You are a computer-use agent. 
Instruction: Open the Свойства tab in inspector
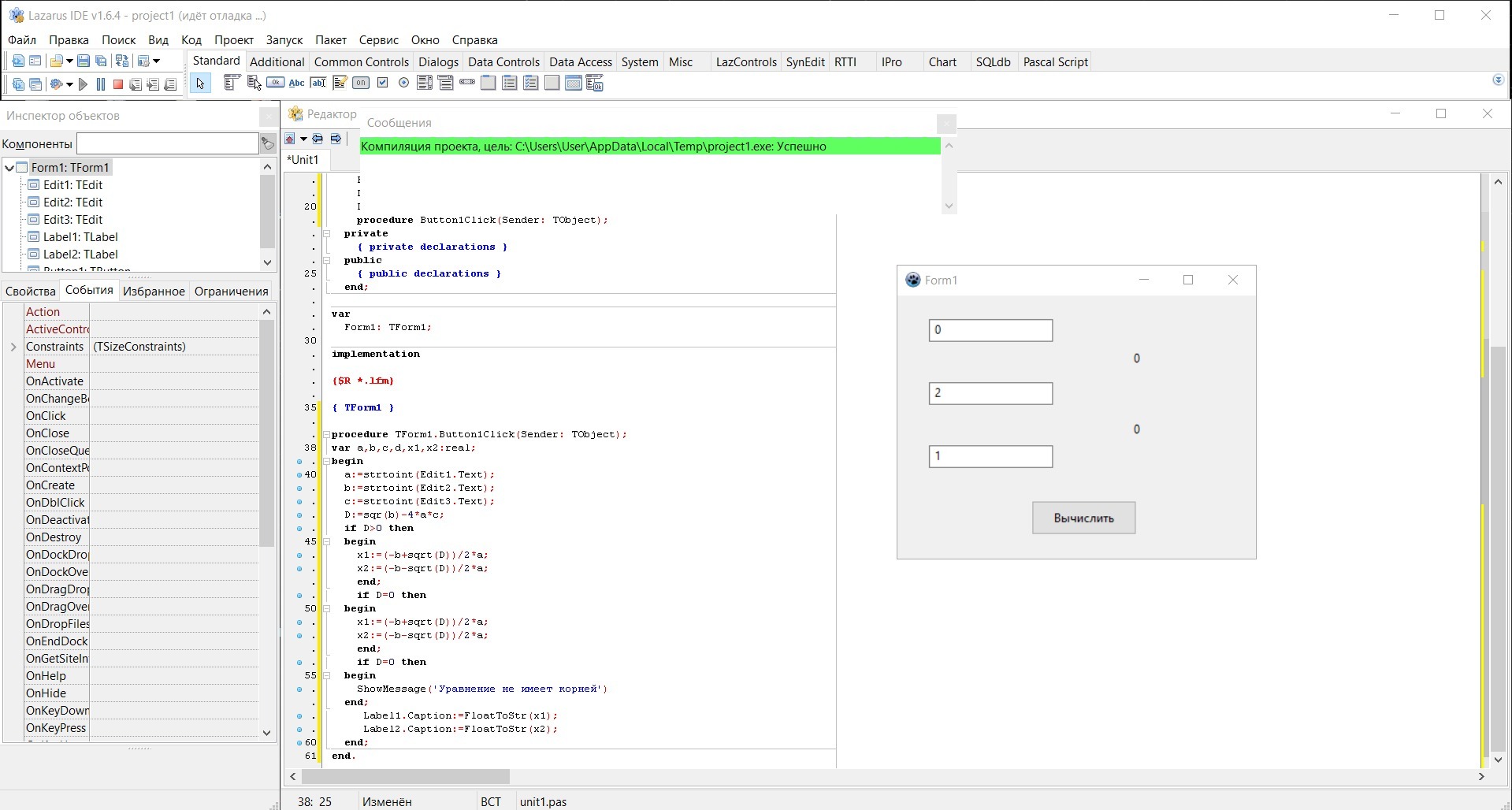[31, 291]
